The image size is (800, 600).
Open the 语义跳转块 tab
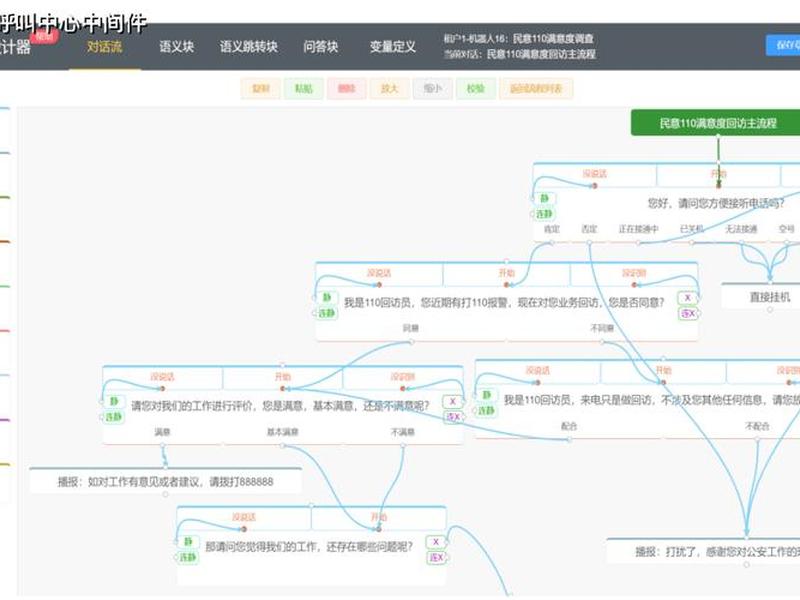248,47
